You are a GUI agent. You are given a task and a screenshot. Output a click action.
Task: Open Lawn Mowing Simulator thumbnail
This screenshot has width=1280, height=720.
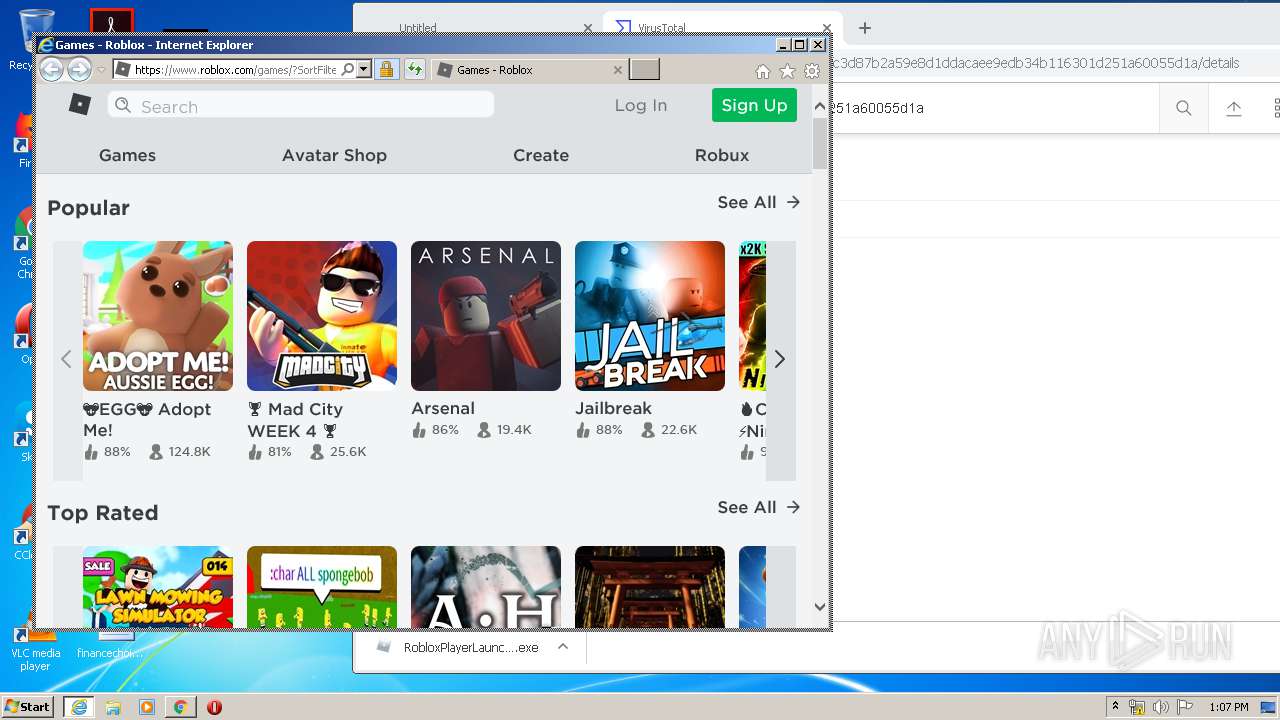tap(158, 587)
